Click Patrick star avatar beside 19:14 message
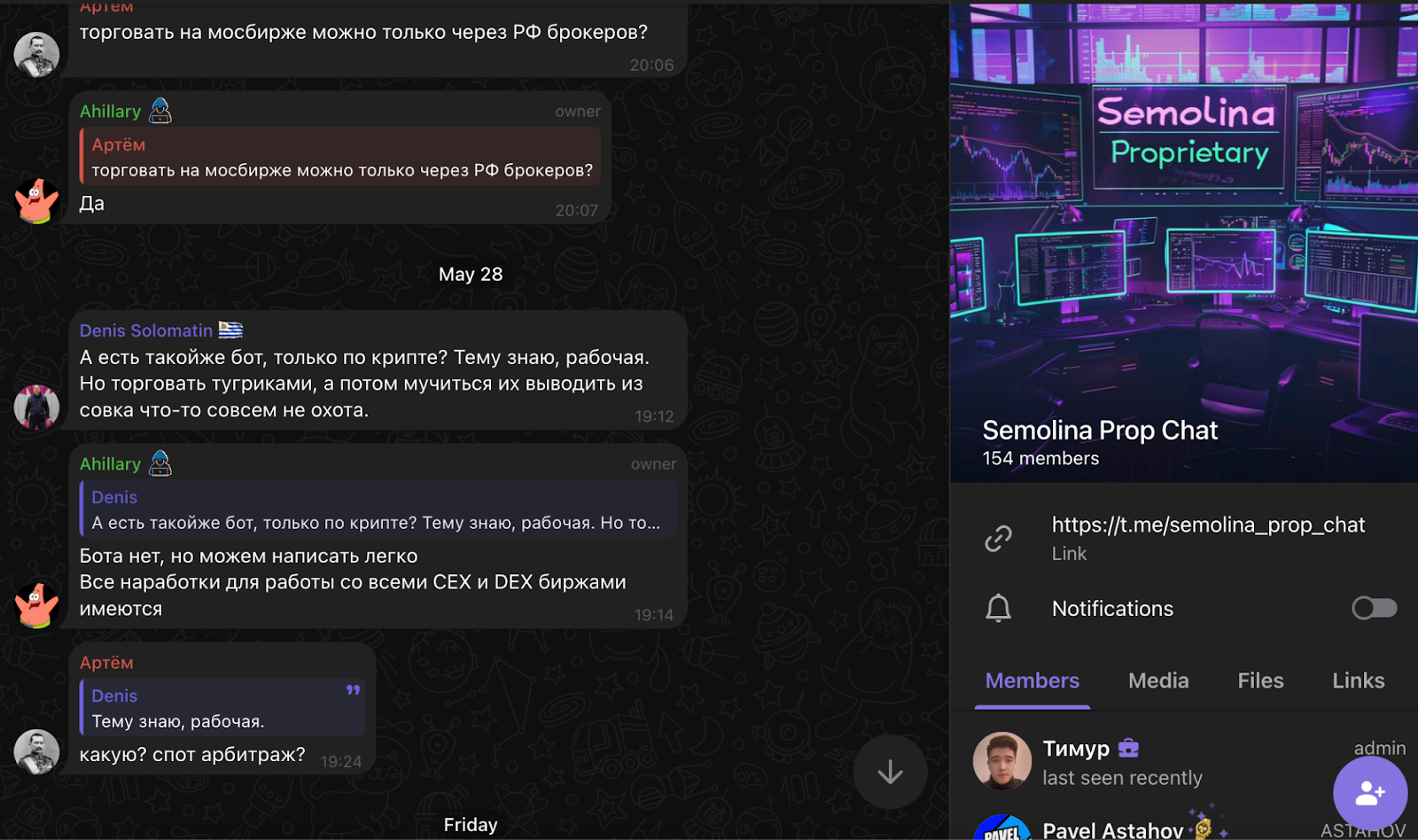 [36, 605]
